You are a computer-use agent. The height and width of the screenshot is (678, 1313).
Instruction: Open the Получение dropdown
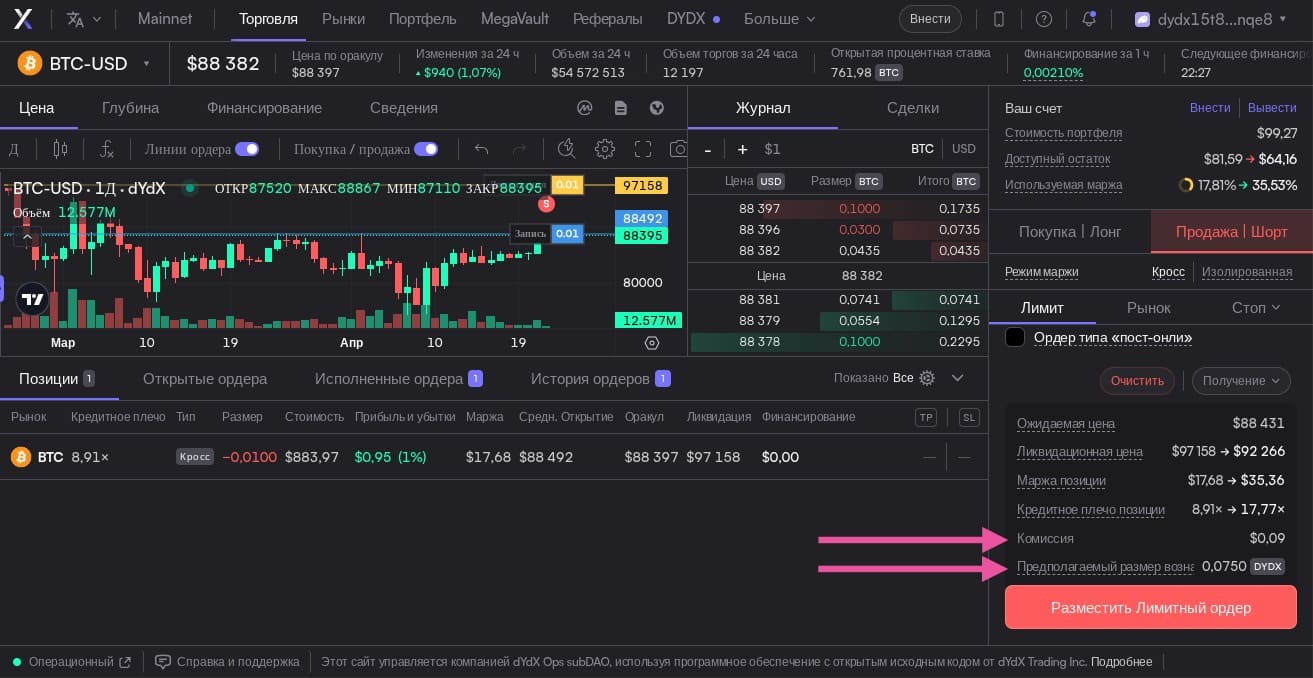[x=1241, y=381]
